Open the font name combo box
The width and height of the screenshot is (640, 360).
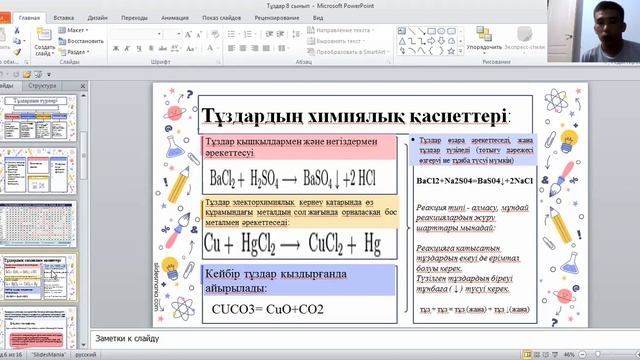click(136, 34)
